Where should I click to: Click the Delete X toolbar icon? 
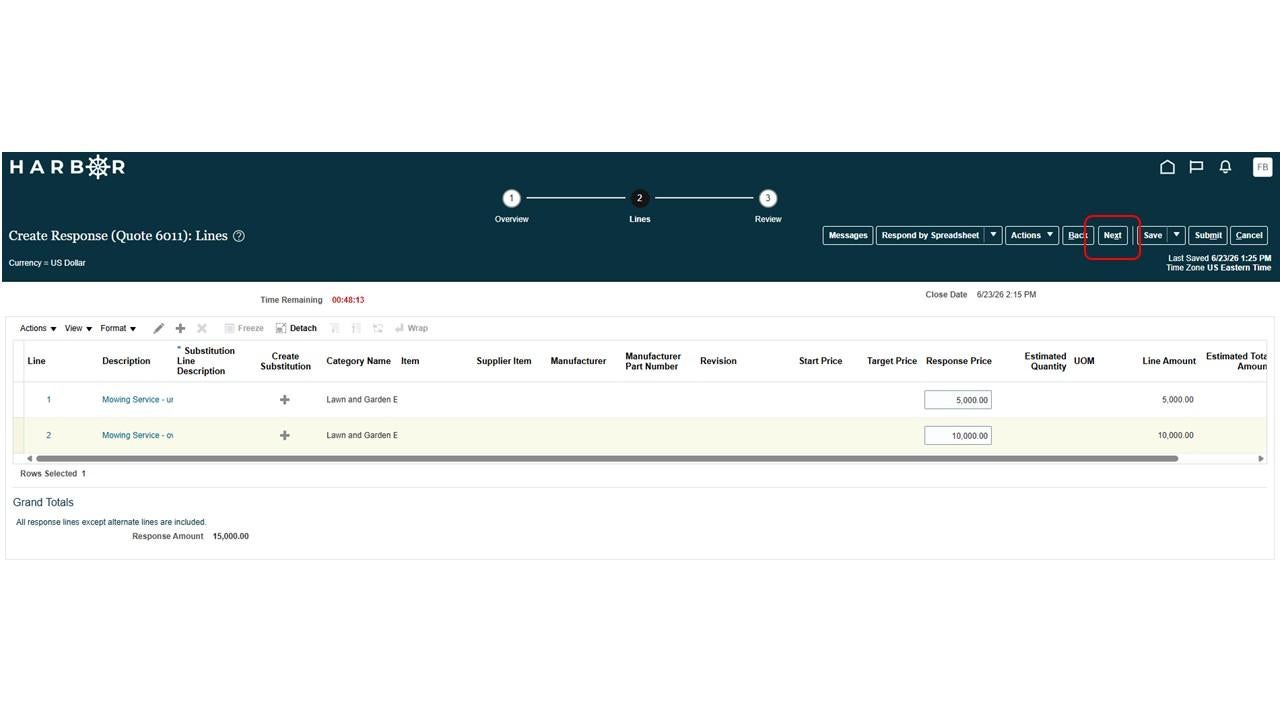[x=202, y=328]
